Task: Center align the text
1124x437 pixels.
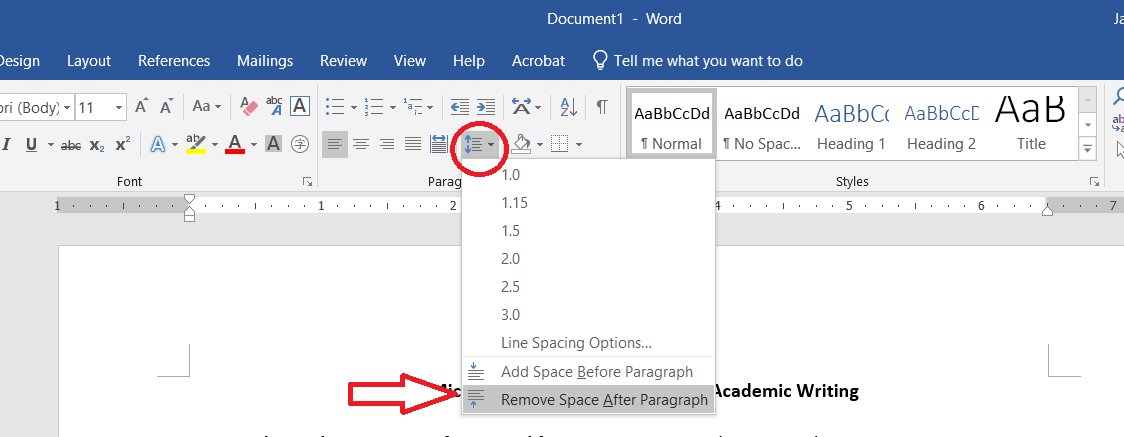Action: 361,145
